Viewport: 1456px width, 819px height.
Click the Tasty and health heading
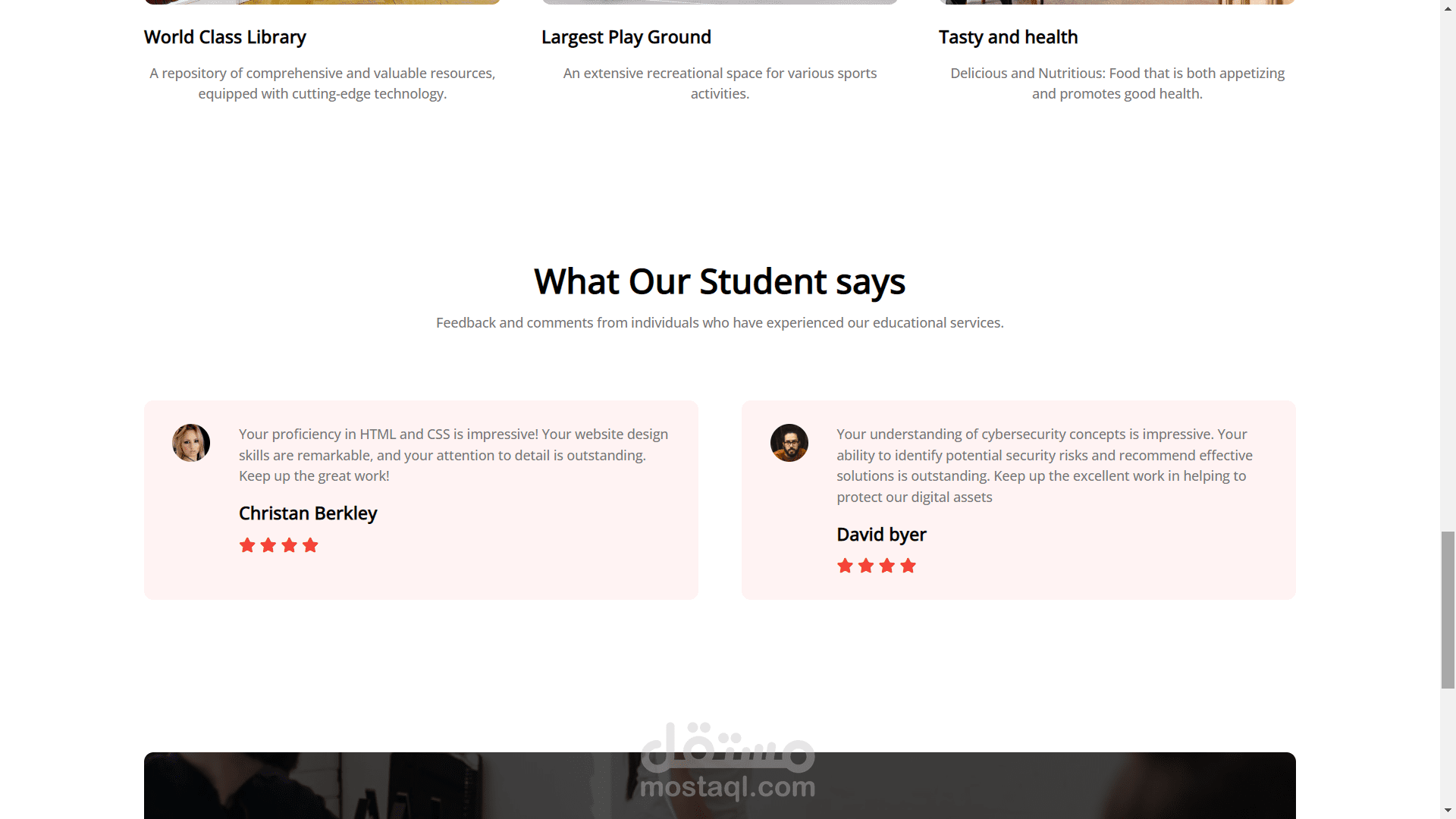pyautogui.click(x=1008, y=37)
